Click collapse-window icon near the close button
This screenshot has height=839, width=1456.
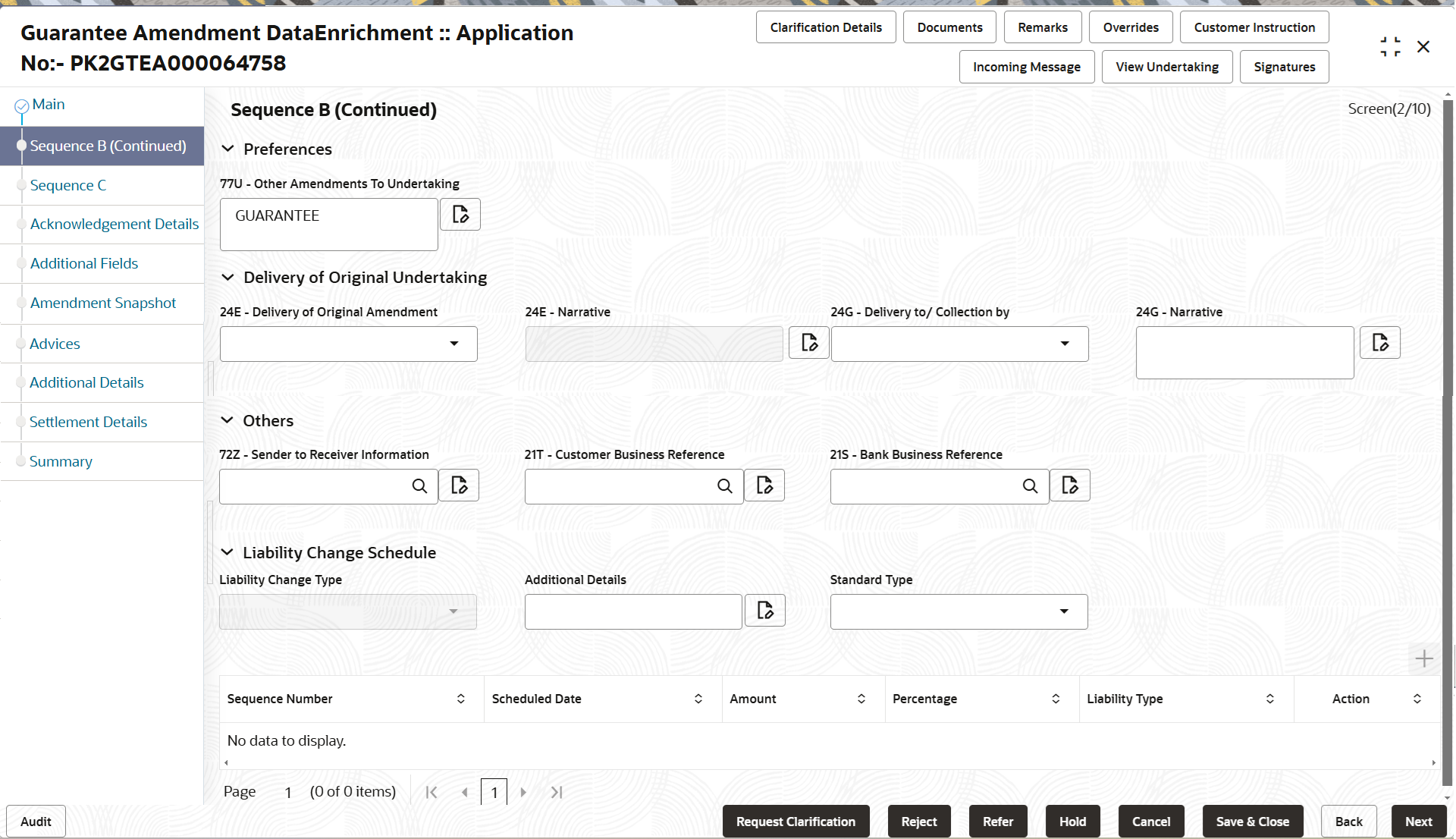click(x=1390, y=47)
